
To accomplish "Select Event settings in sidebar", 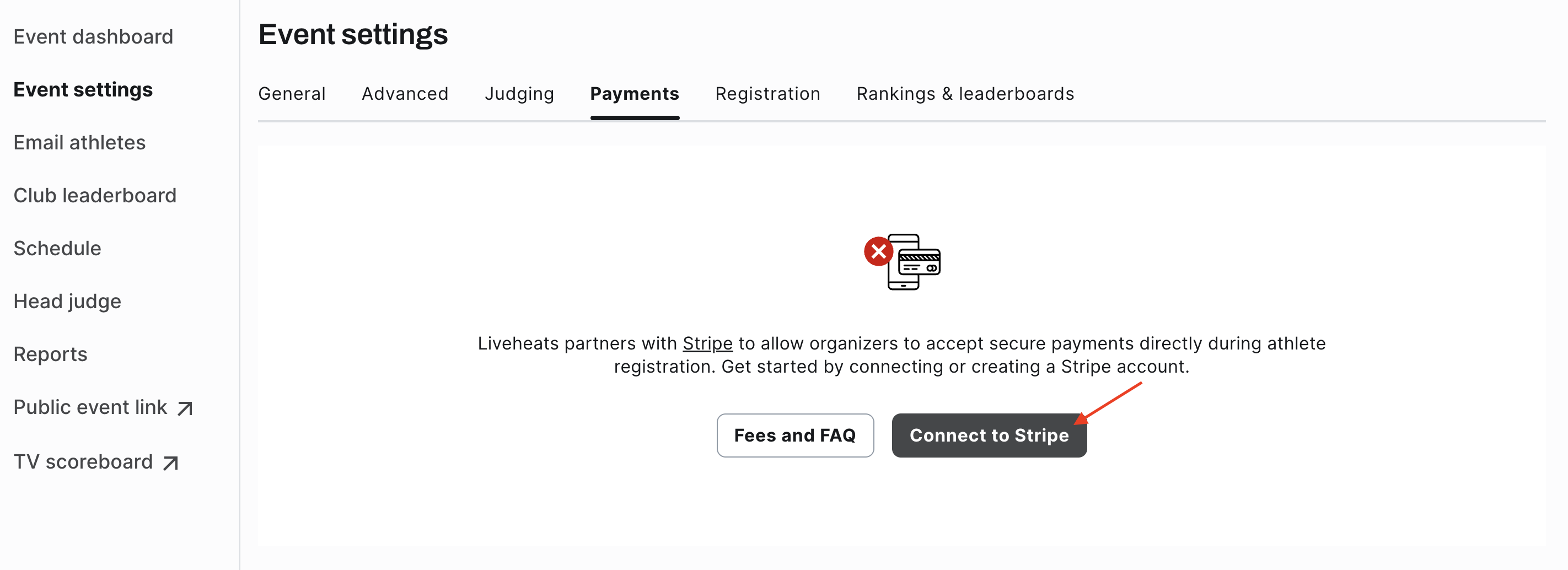I will 83,89.
